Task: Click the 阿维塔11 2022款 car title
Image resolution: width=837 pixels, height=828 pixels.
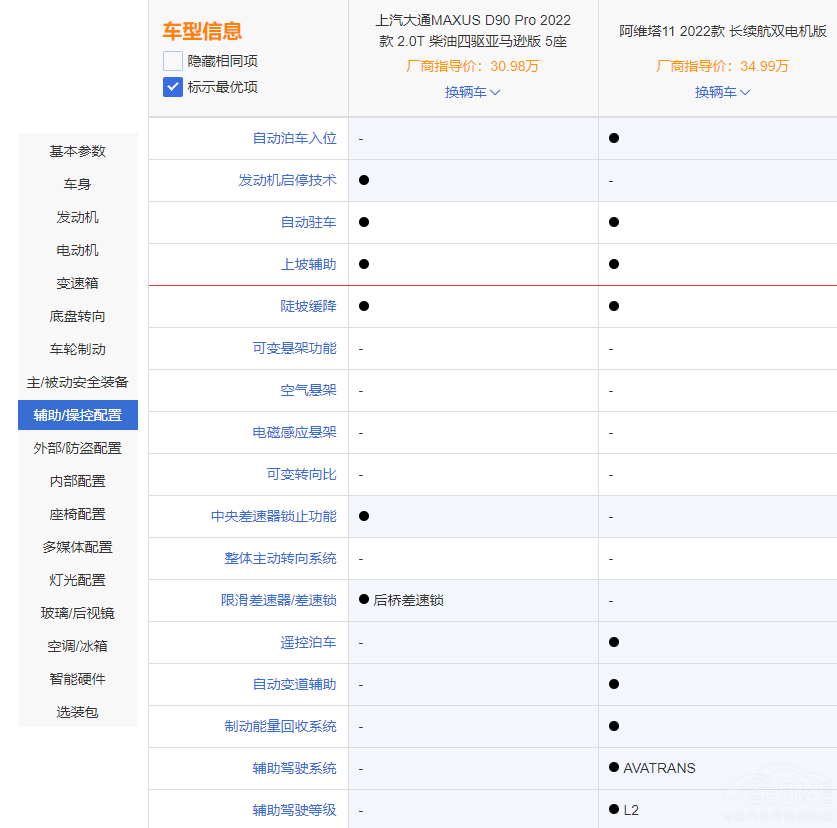Action: coord(722,31)
